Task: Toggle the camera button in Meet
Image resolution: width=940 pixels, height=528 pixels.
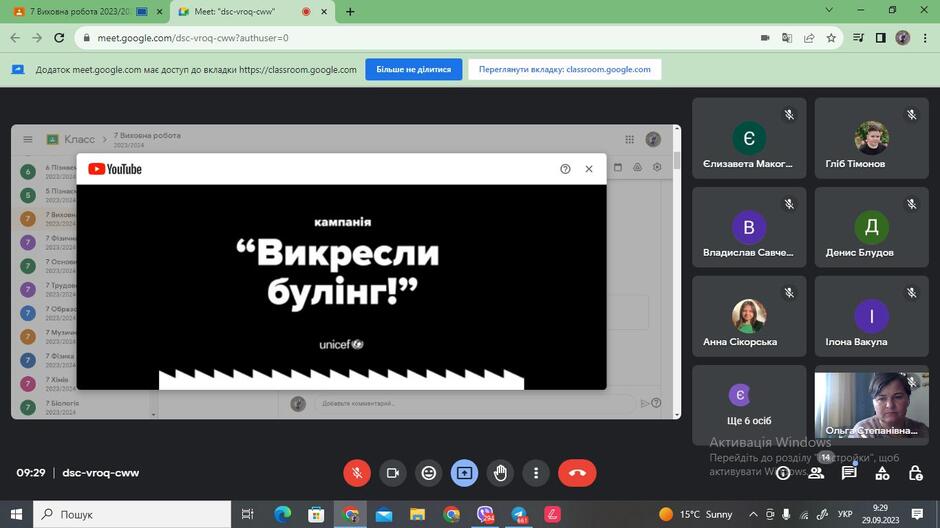Action: tap(393, 473)
